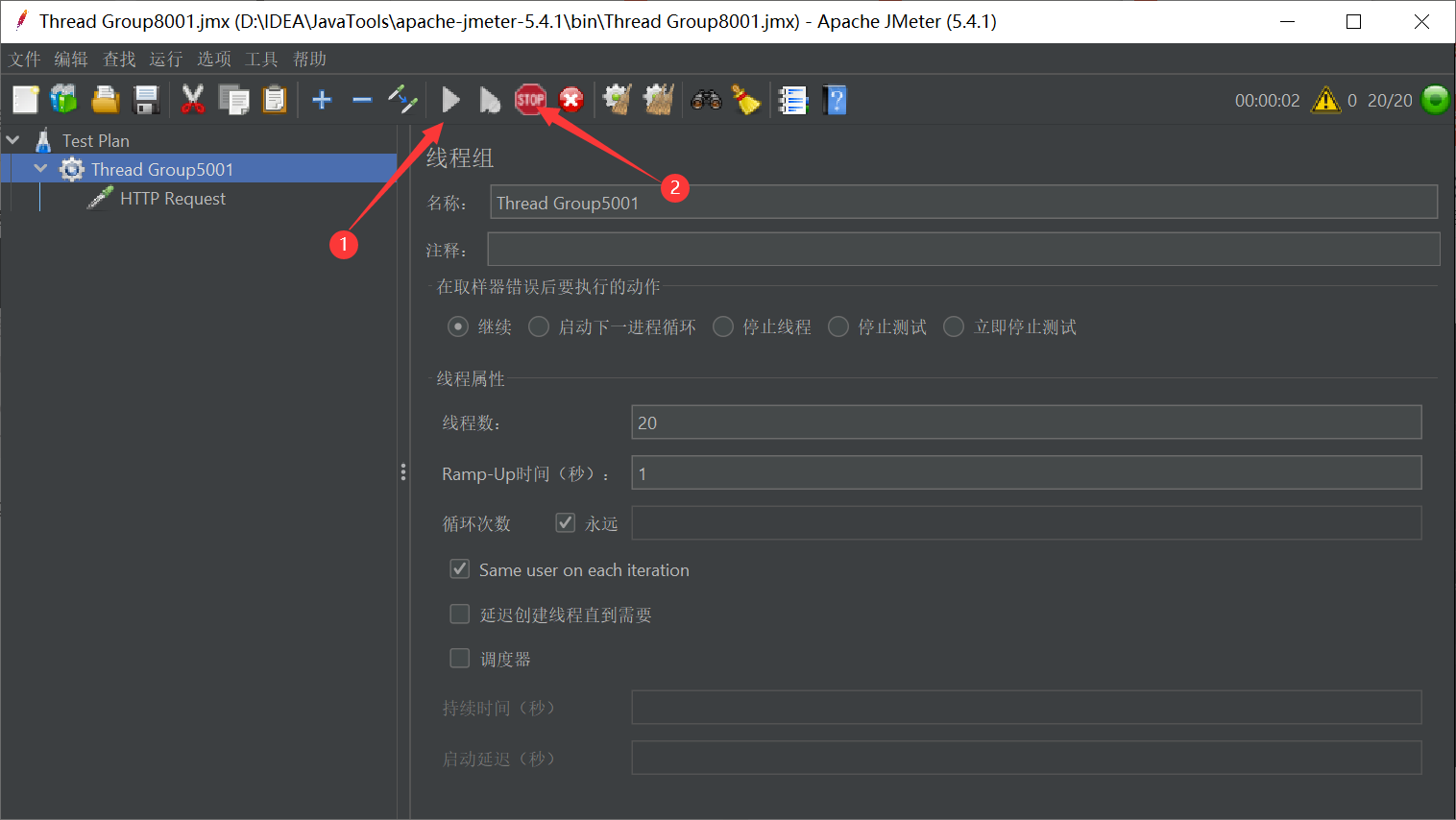
Task: View error log via yellow warning triangle
Action: (1326, 99)
